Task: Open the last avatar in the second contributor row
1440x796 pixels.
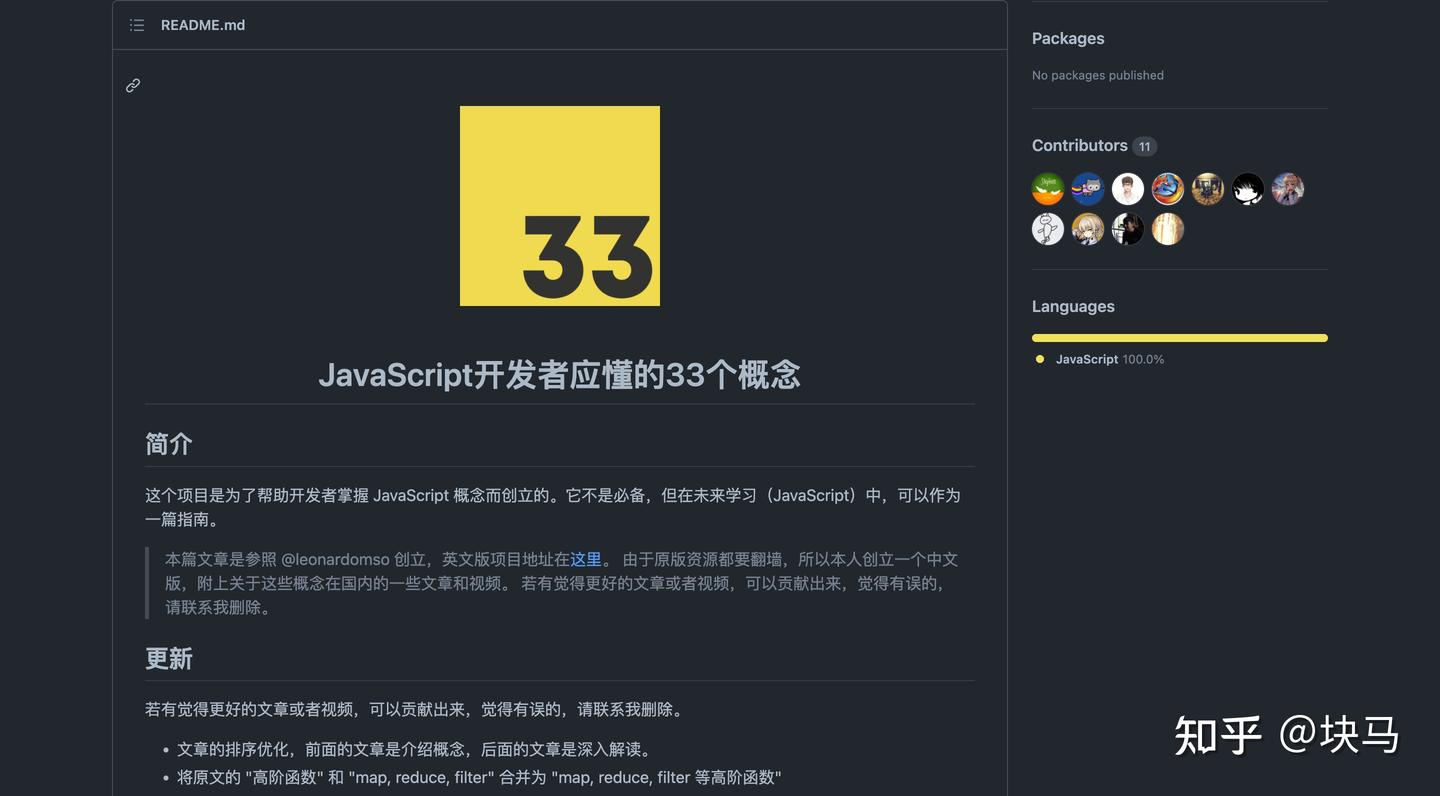Action: pyautogui.click(x=1167, y=228)
